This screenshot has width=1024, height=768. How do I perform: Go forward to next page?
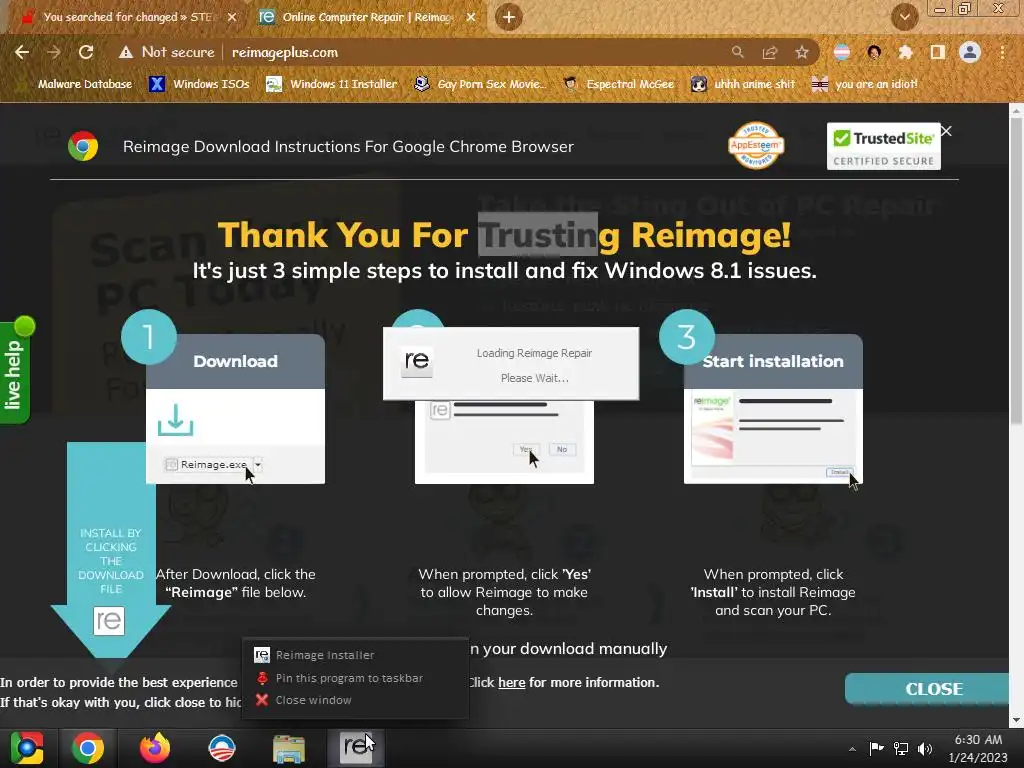[x=54, y=52]
